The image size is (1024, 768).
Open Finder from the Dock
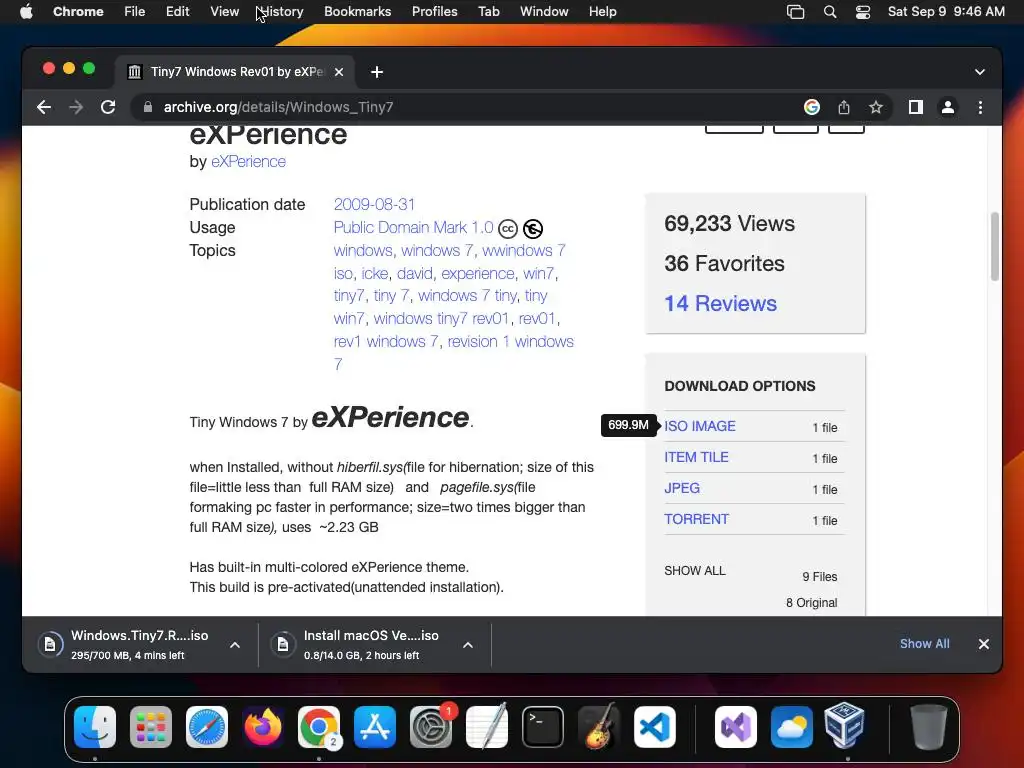click(x=95, y=727)
